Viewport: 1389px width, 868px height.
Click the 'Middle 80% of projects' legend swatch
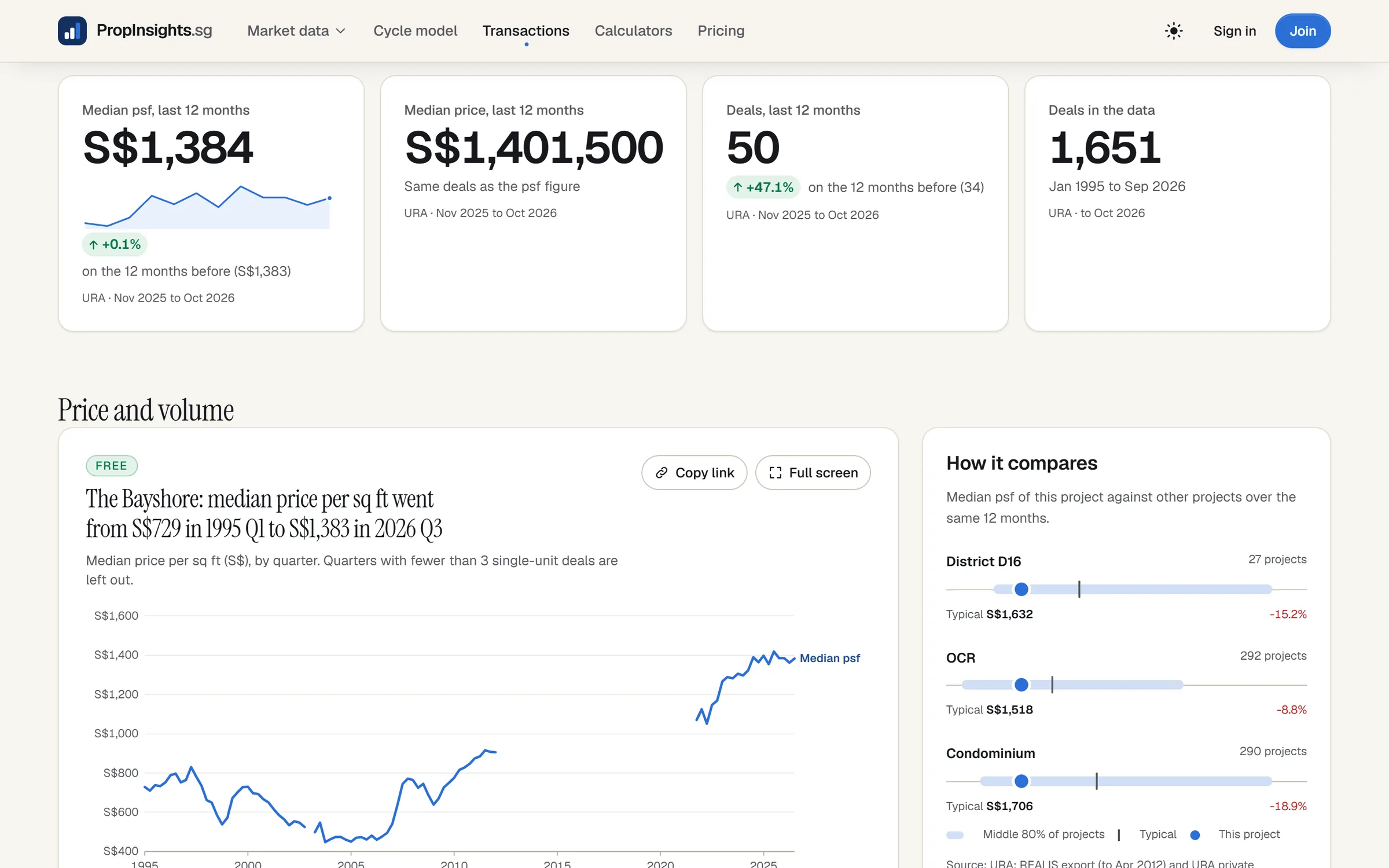pos(955,835)
